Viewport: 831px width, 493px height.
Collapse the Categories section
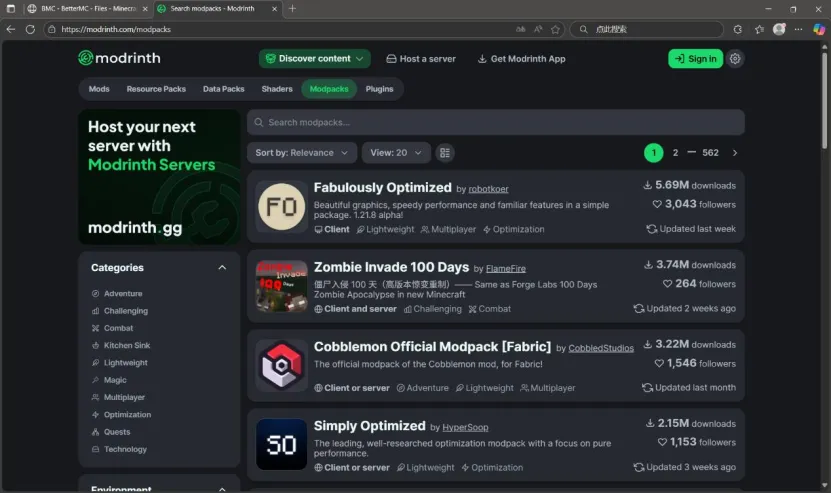[x=222, y=268]
